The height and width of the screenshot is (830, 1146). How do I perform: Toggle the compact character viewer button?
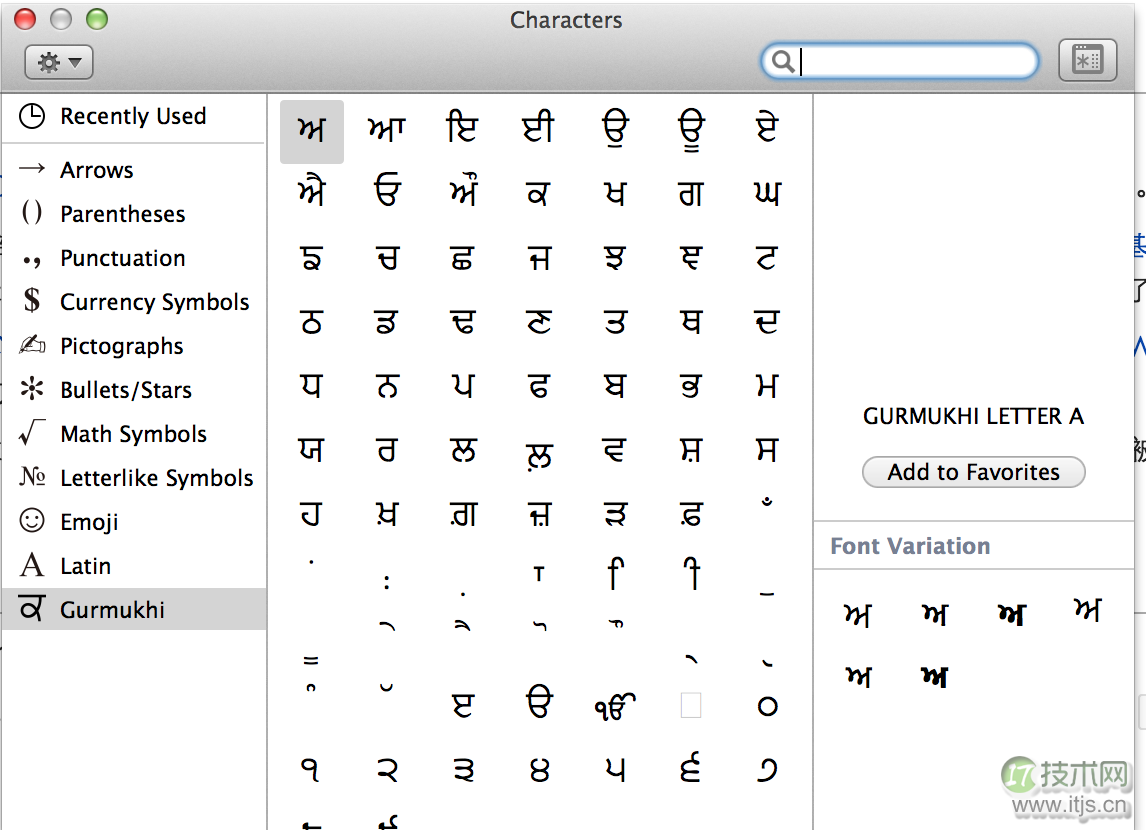pos(1088,60)
